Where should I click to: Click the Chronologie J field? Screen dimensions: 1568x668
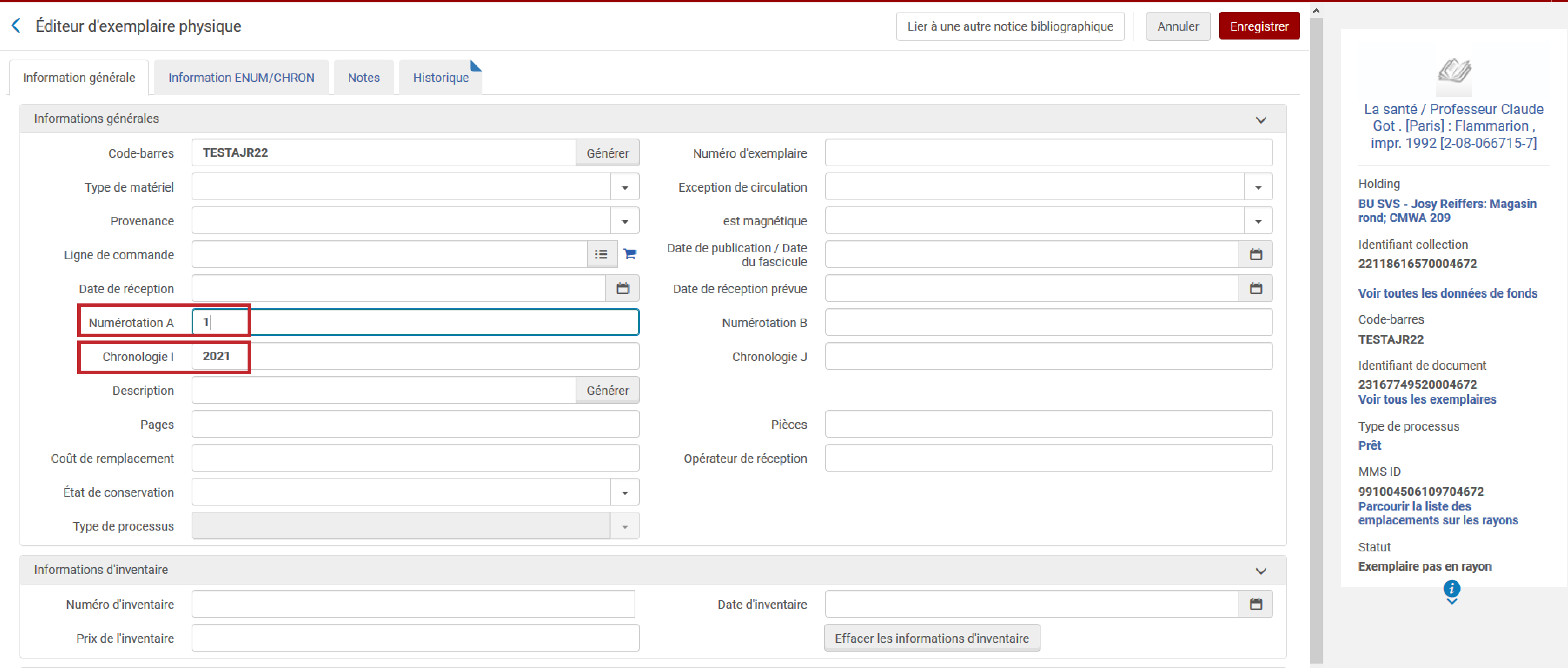(1048, 356)
